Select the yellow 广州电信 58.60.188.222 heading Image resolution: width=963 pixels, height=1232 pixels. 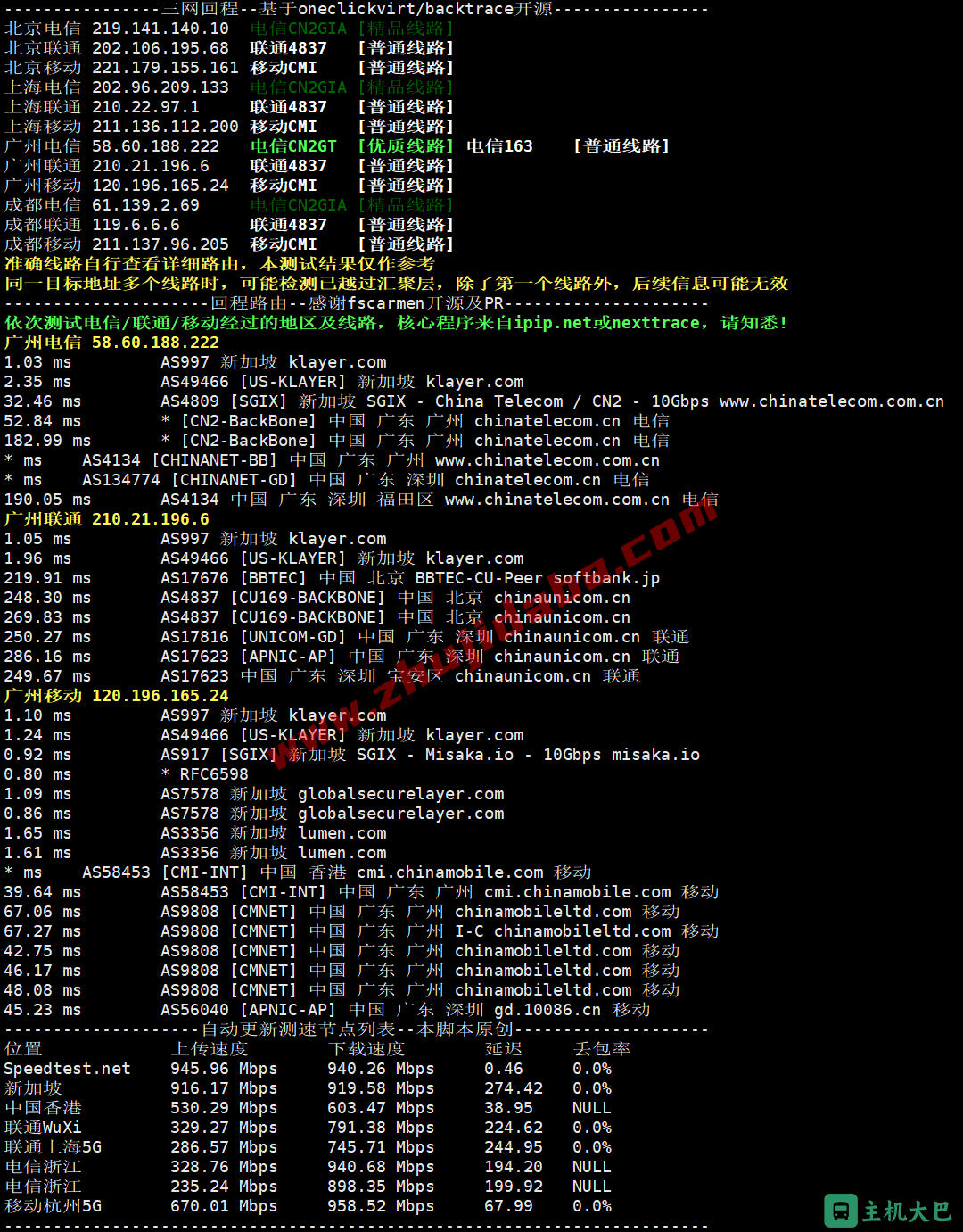coord(111,343)
